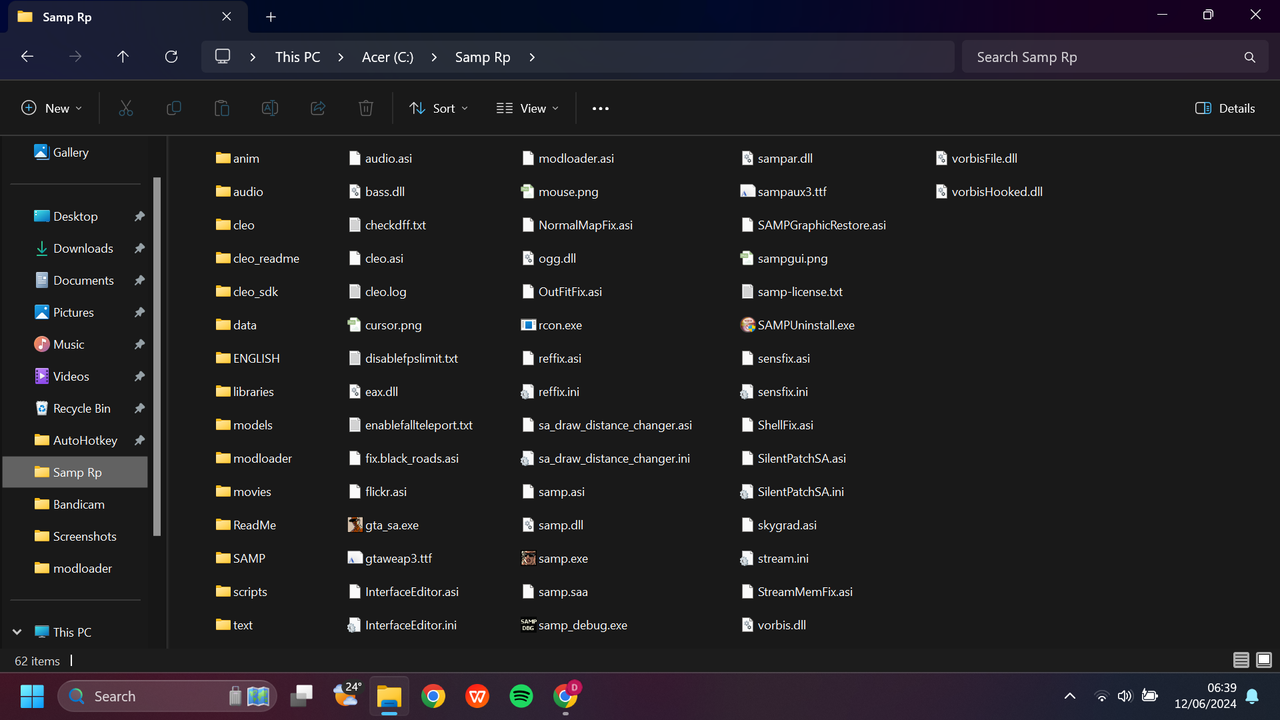Select enablefallteleport.txt file
1280x720 pixels.
coord(410,425)
